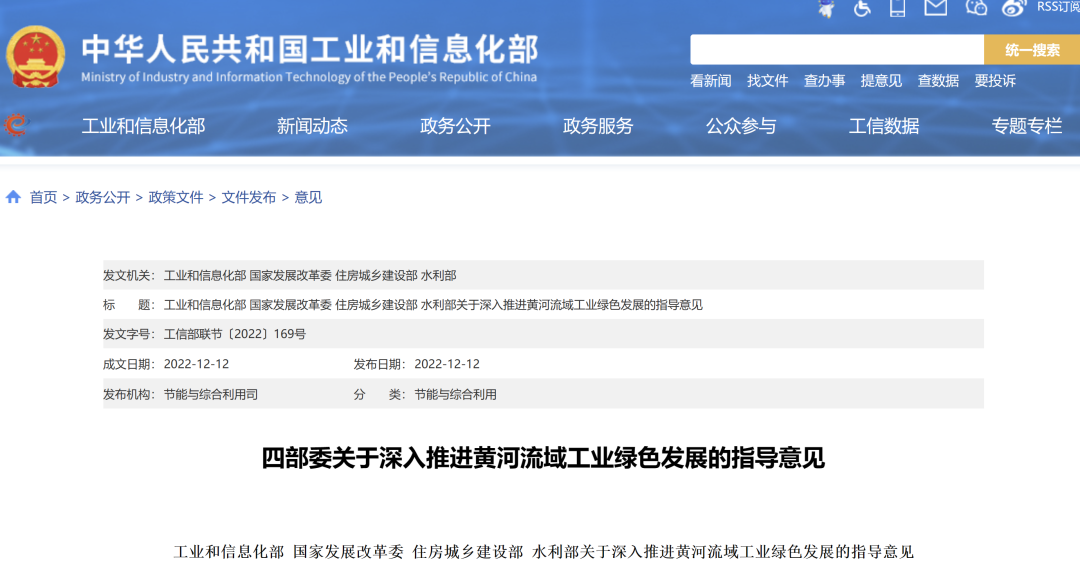The width and height of the screenshot is (1080, 567).
Task: Click the bold heading 四部委关于深入推进黄河流域工业绿色发展的指导意见
Action: coord(543,458)
